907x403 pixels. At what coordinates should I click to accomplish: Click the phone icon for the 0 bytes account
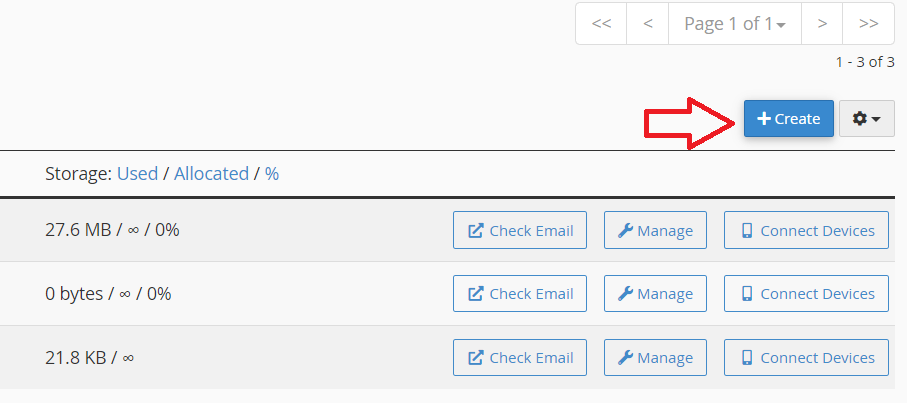[746, 294]
